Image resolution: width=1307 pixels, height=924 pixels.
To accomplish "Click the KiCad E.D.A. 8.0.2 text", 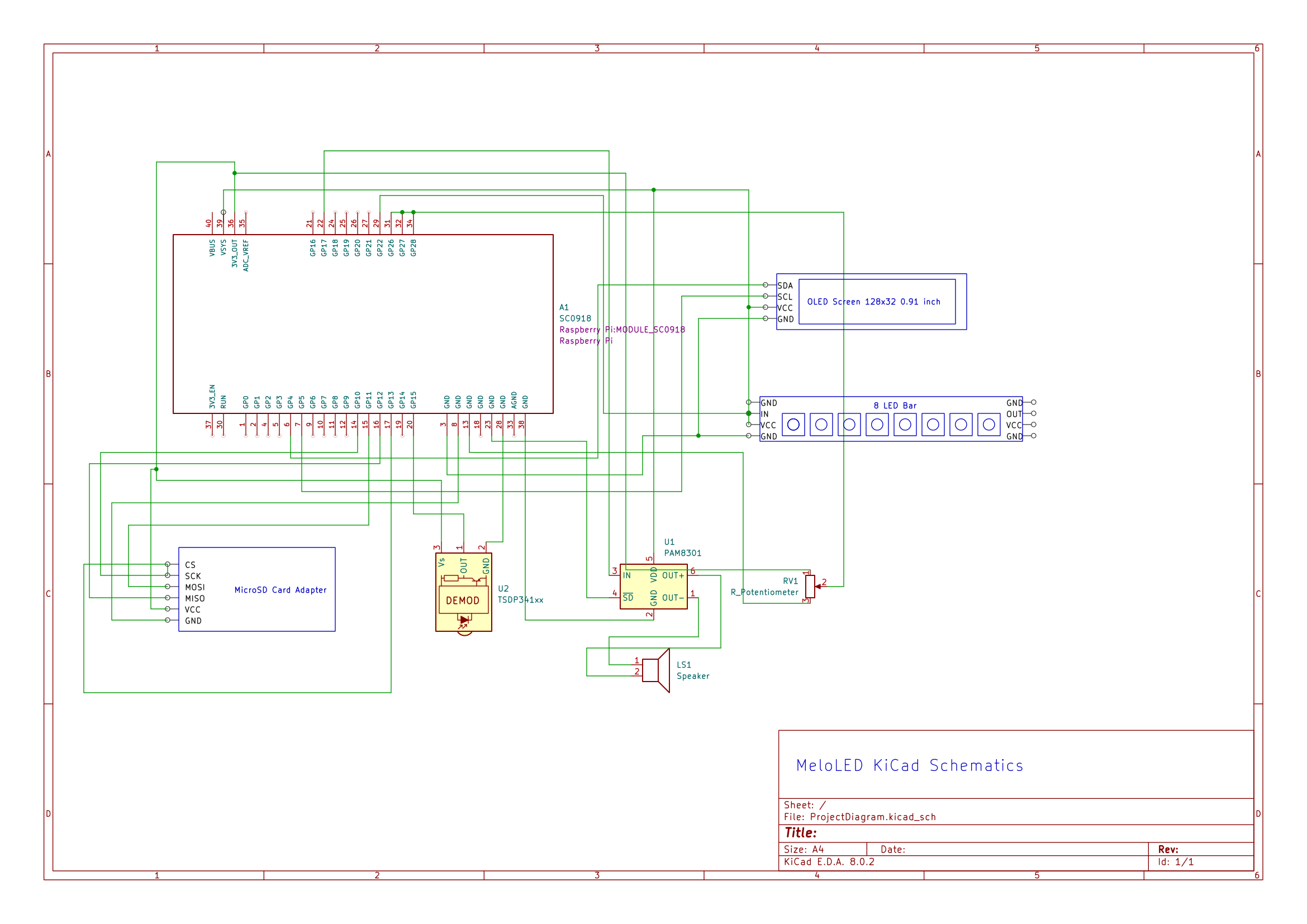I will 829,861.
